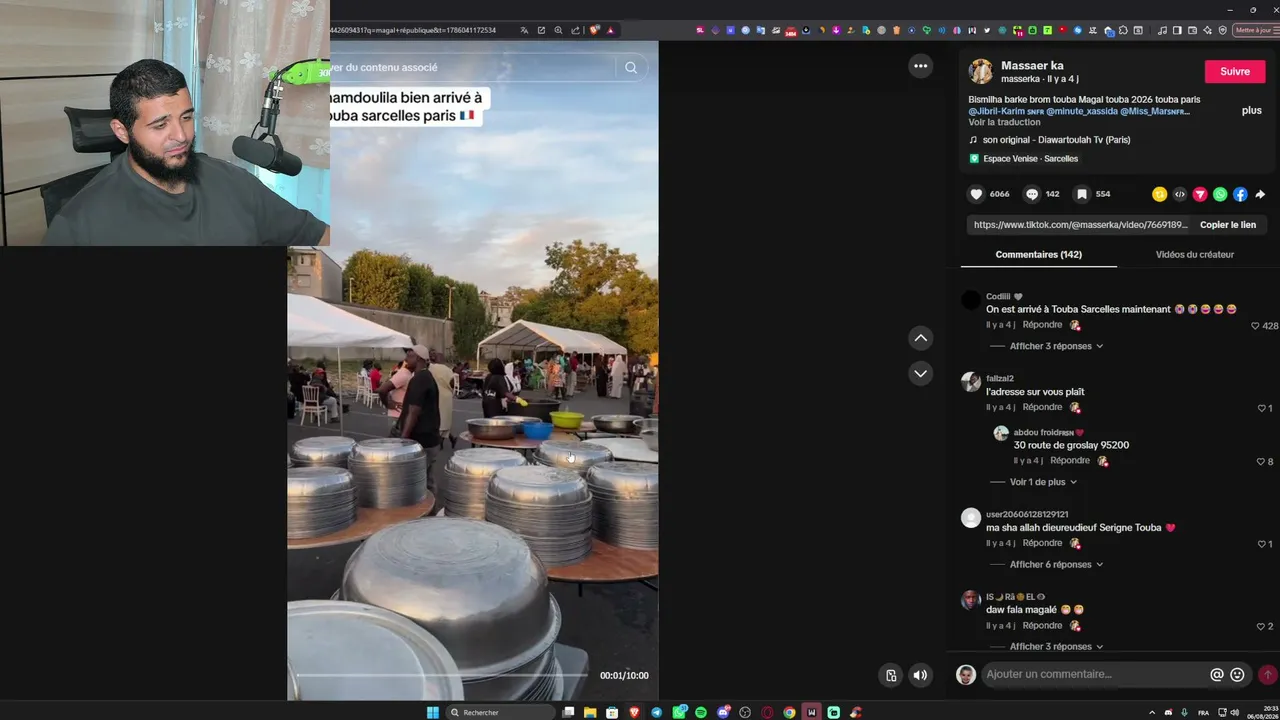Share the video on WhatsApp
Image resolution: width=1280 pixels, height=720 pixels.
1220,194
